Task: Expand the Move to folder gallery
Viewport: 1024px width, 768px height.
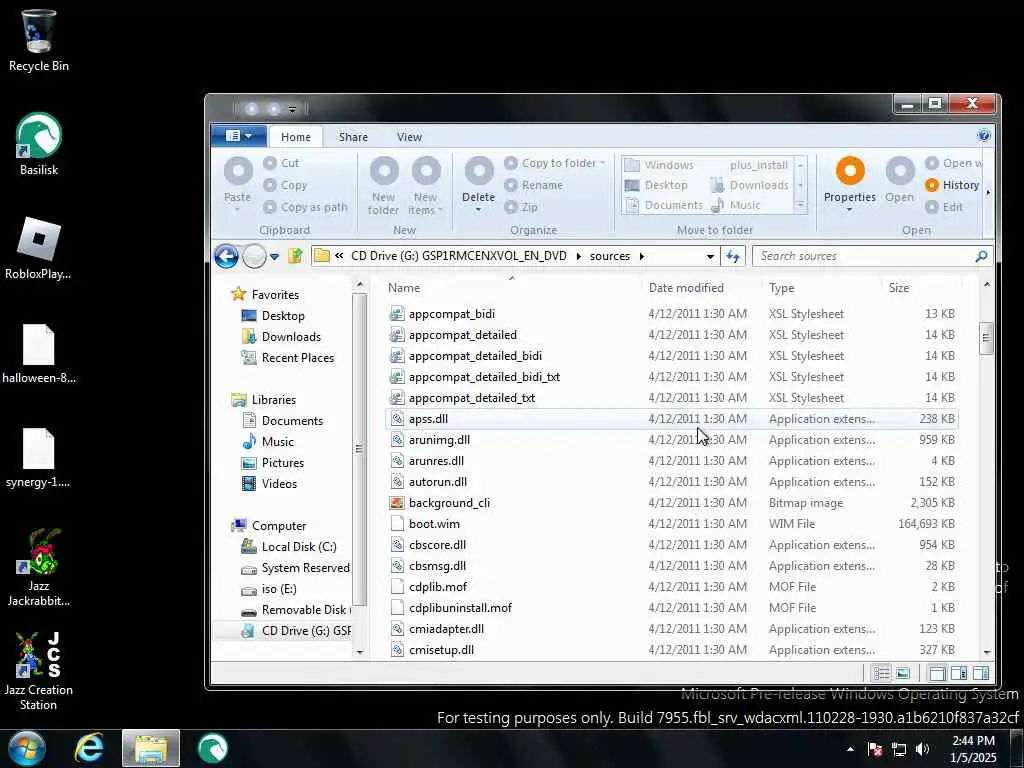Action: pyautogui.click(x=800, y=206)
